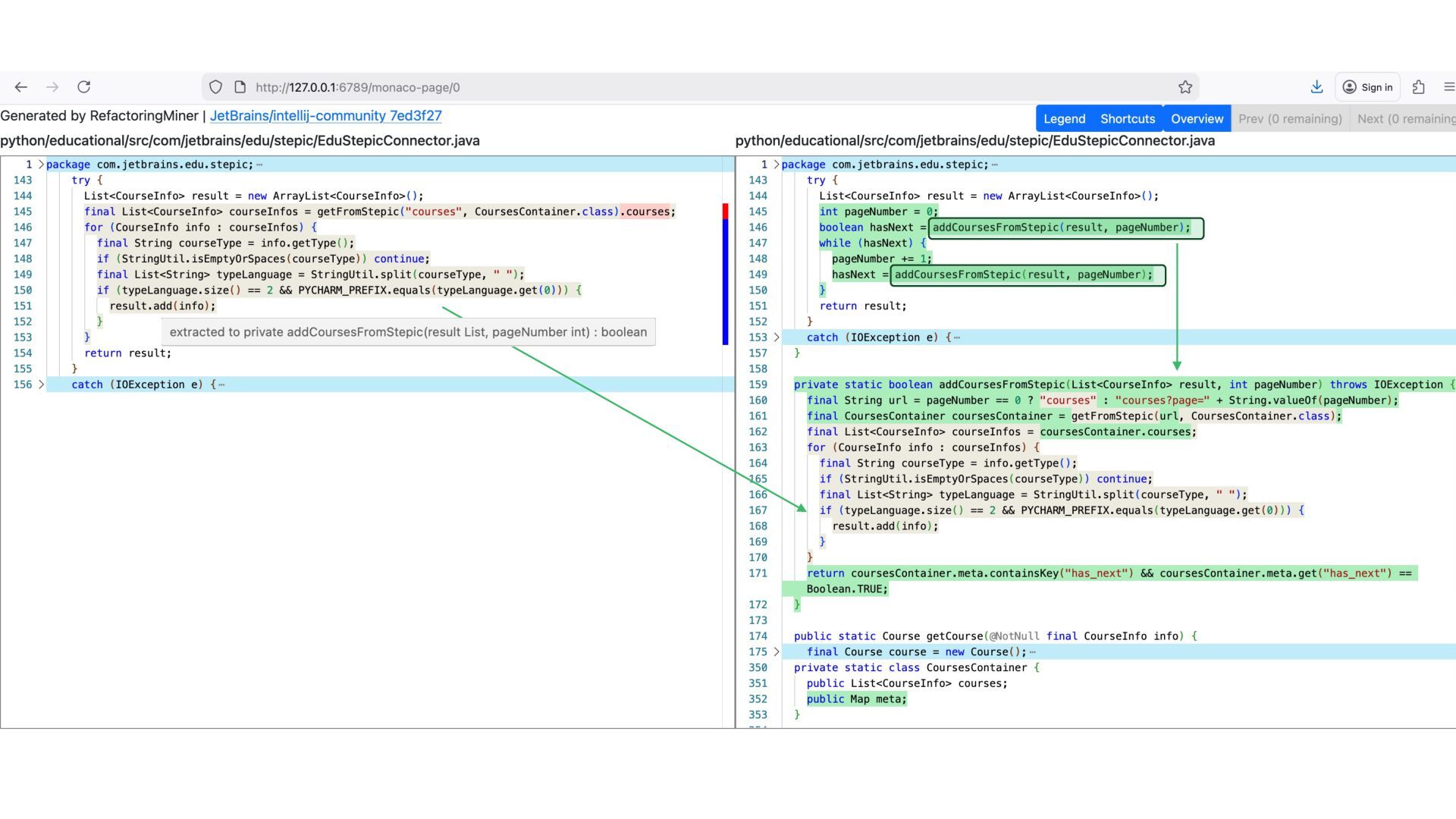
Task: Open the shield tracking protection icon
Action: (x=215, y=87)
